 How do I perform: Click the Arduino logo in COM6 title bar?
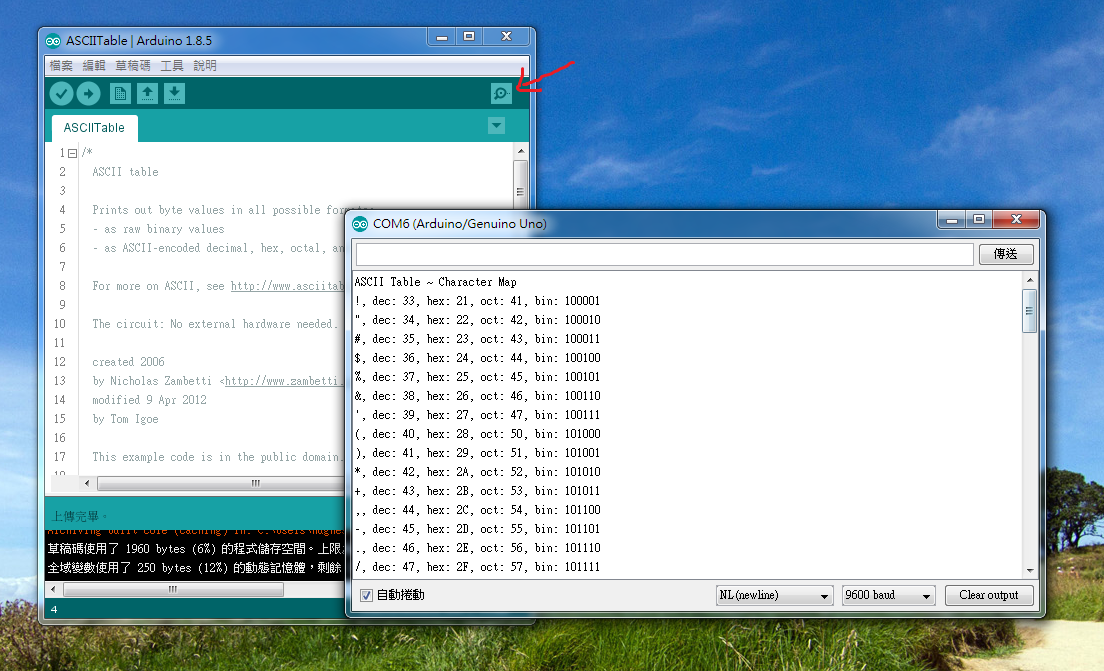pos(360,224)
